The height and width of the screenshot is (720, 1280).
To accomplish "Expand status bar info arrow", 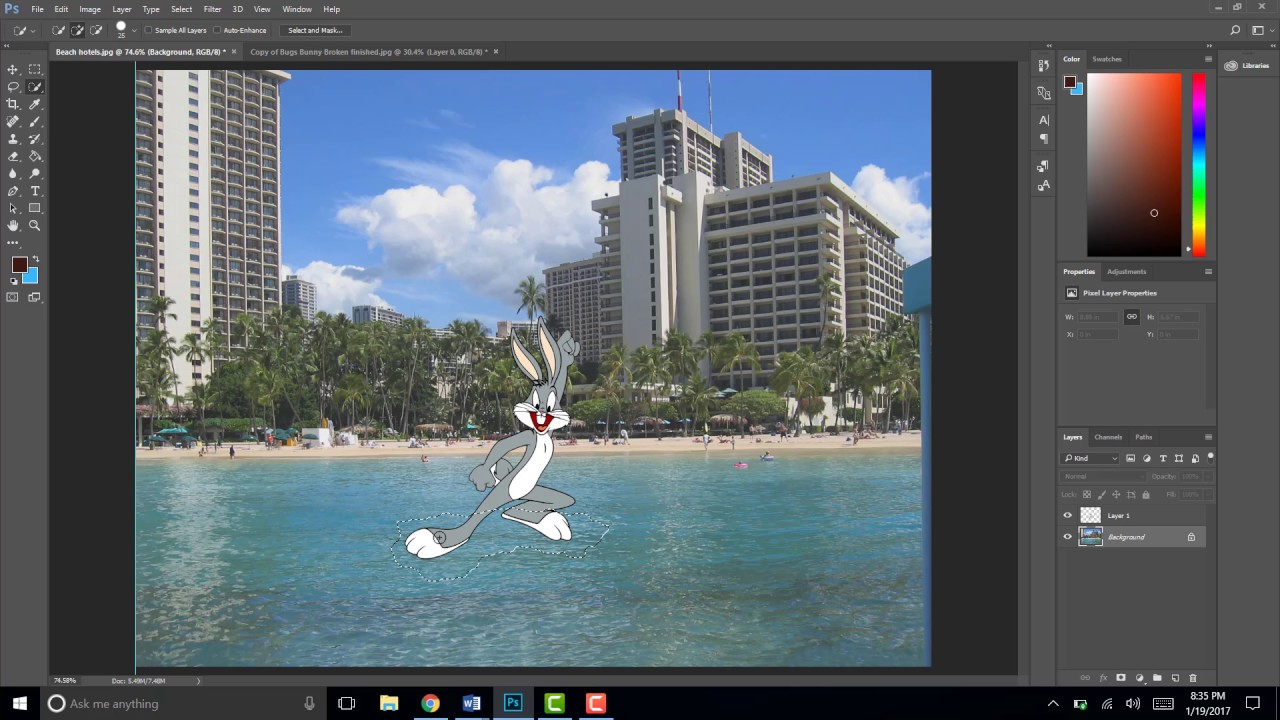I will coord(198,681).
